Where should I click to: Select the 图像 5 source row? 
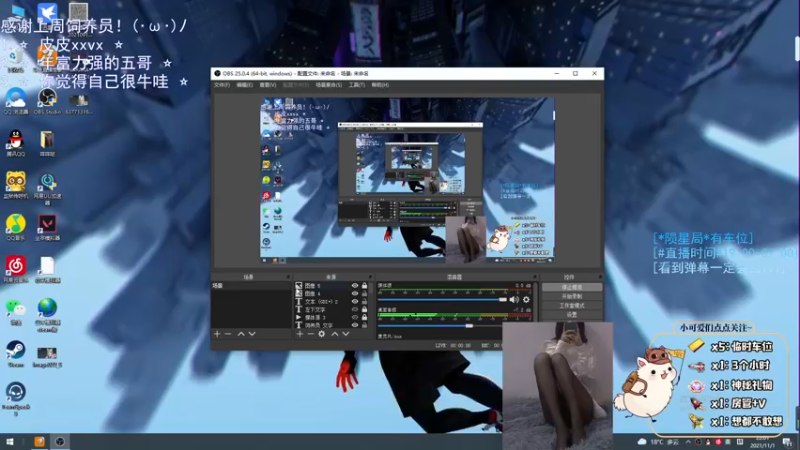tap(332, 286)
